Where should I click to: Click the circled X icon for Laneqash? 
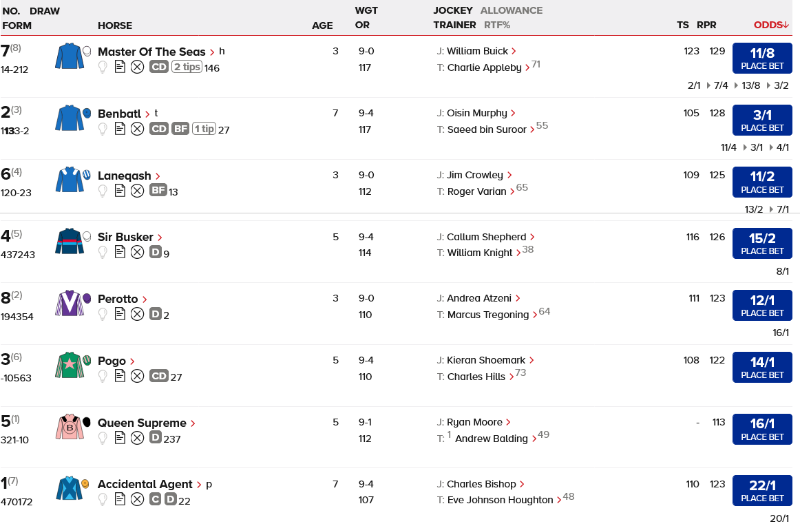pyautogui.click(x=137, y=191)
